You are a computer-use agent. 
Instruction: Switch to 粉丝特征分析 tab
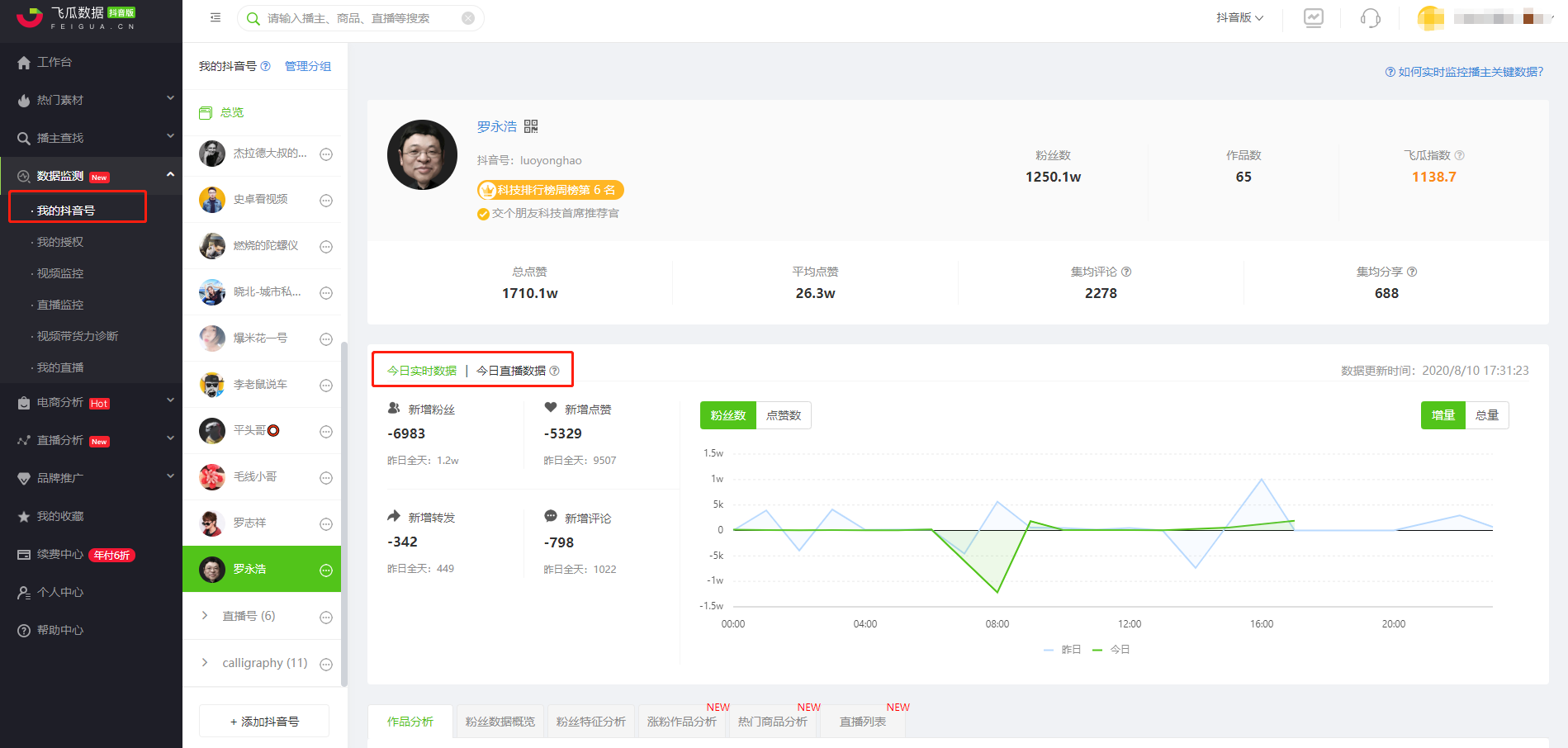click(x=591, y=722)
